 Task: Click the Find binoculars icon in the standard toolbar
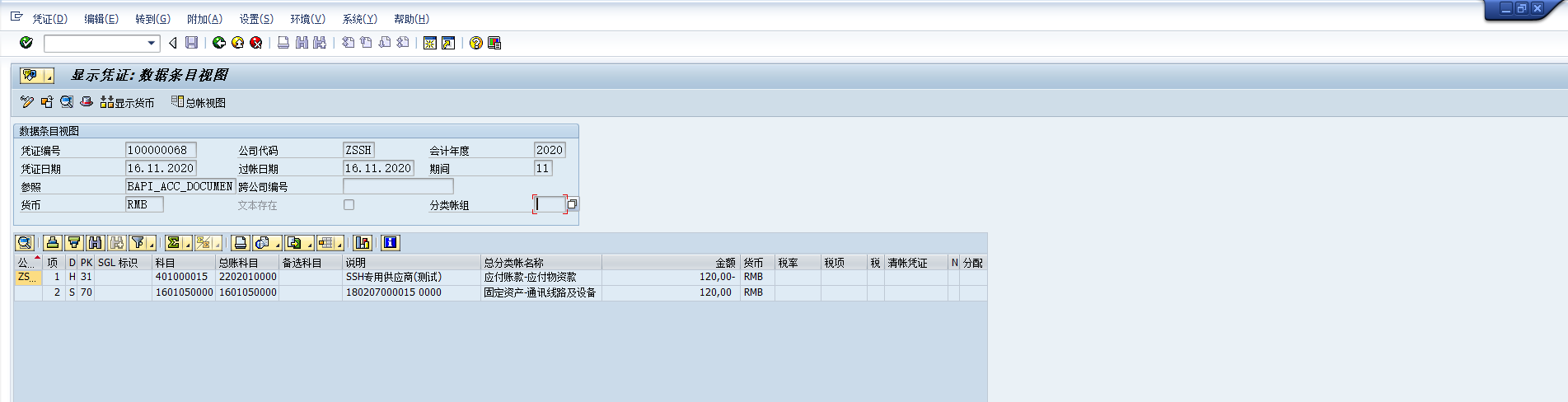pos(302,43)
